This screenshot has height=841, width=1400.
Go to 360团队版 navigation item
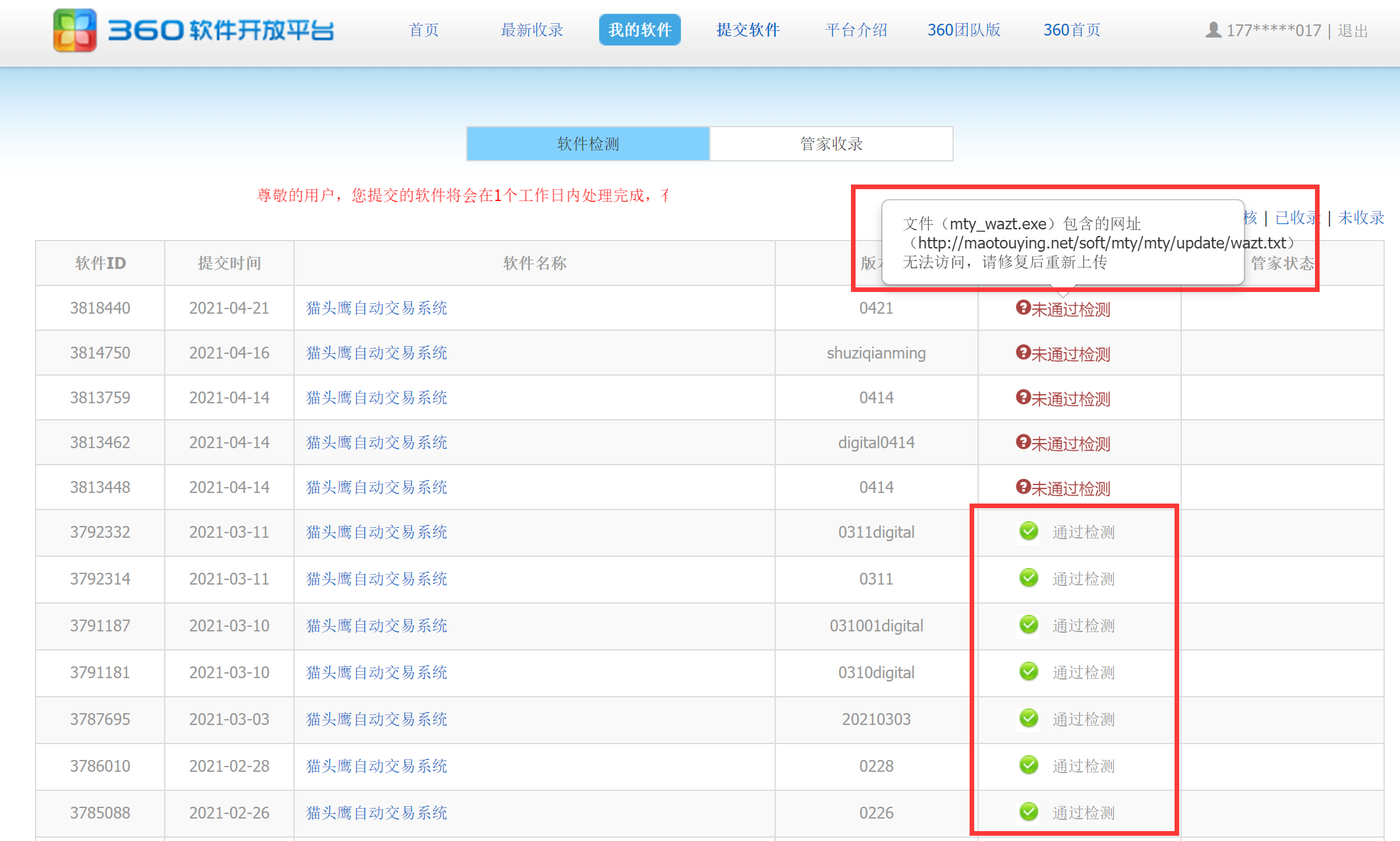(964, 30)
